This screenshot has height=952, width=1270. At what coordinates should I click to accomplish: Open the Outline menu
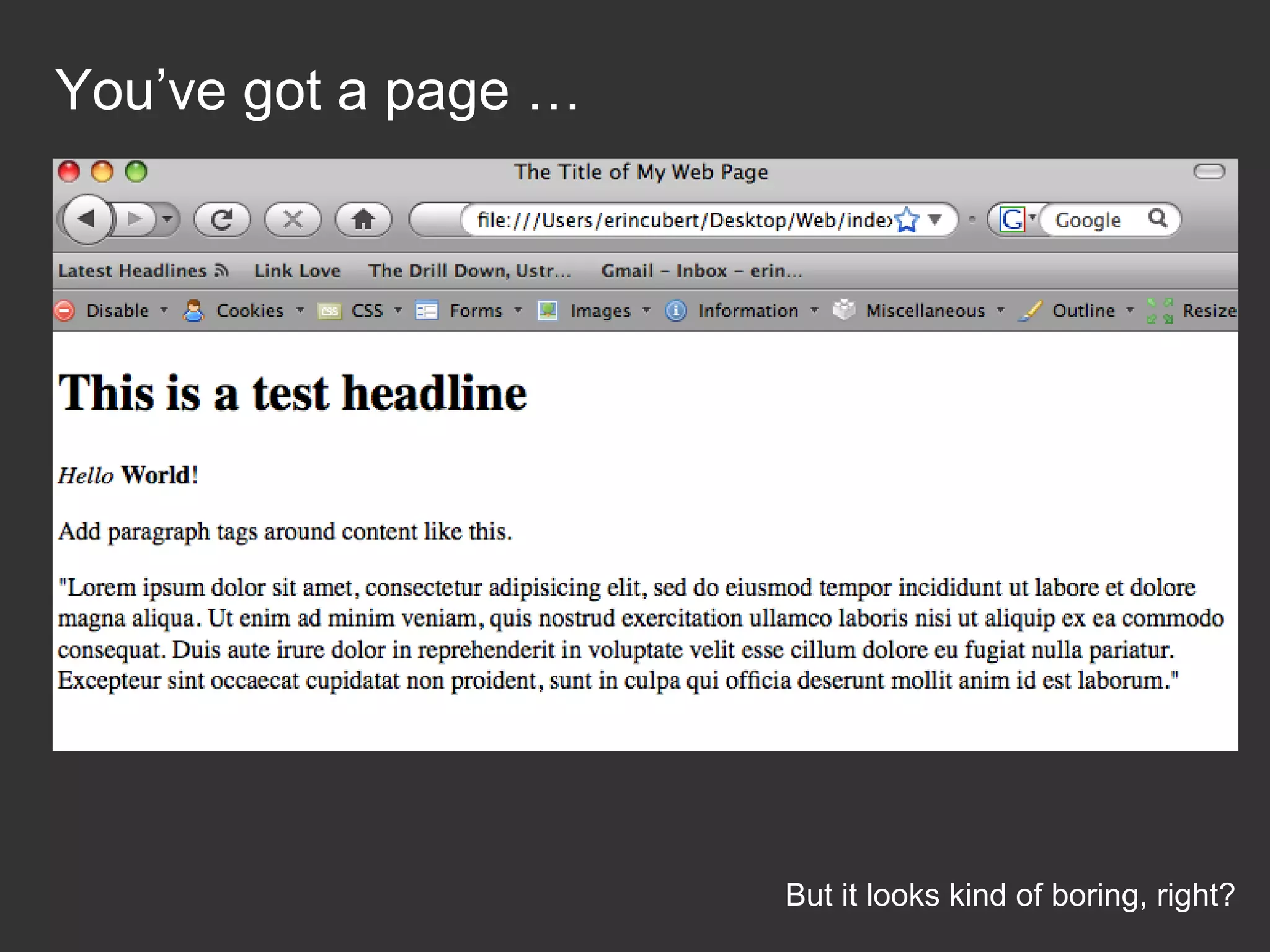pos(1084,311)
